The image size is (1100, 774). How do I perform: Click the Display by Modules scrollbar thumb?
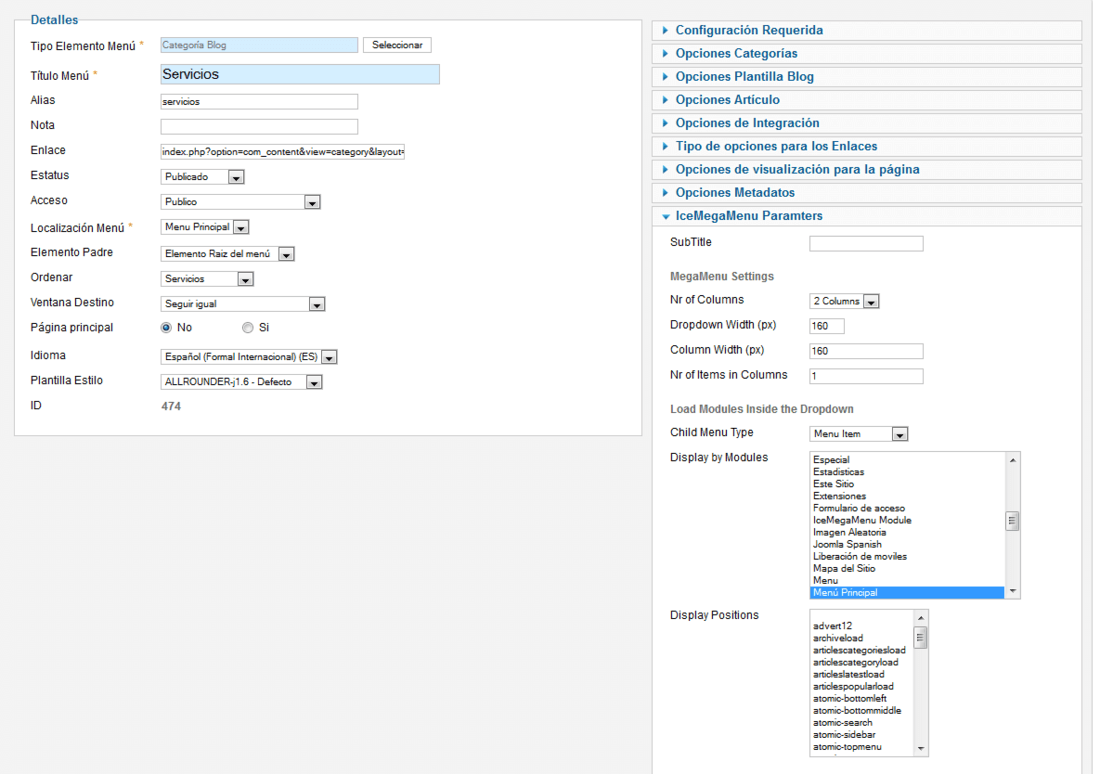click(x=1012, y=521)
